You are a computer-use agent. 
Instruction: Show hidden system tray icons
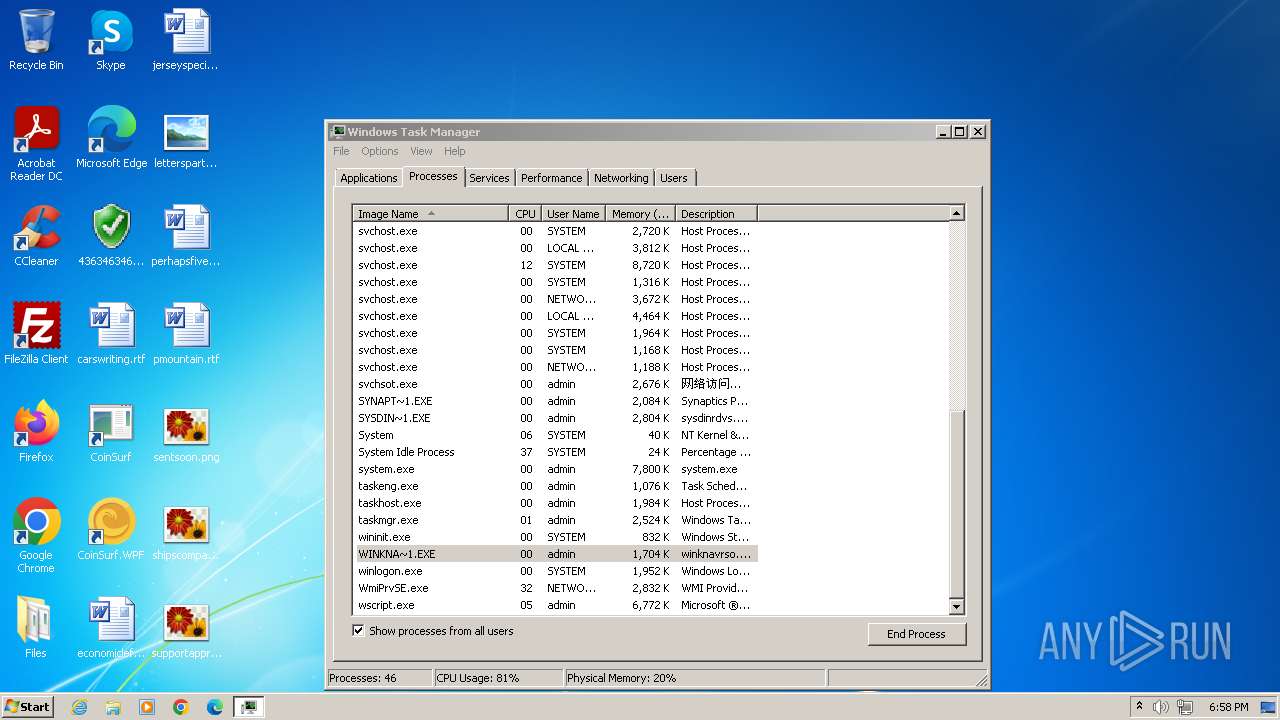point(1139,707)
